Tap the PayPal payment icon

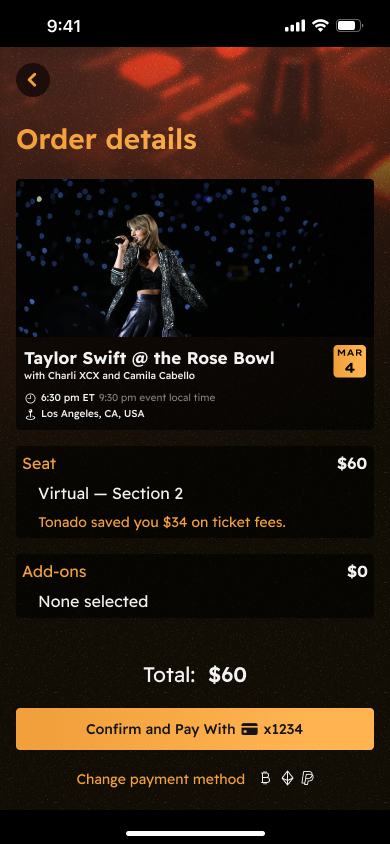pos(308,778)
